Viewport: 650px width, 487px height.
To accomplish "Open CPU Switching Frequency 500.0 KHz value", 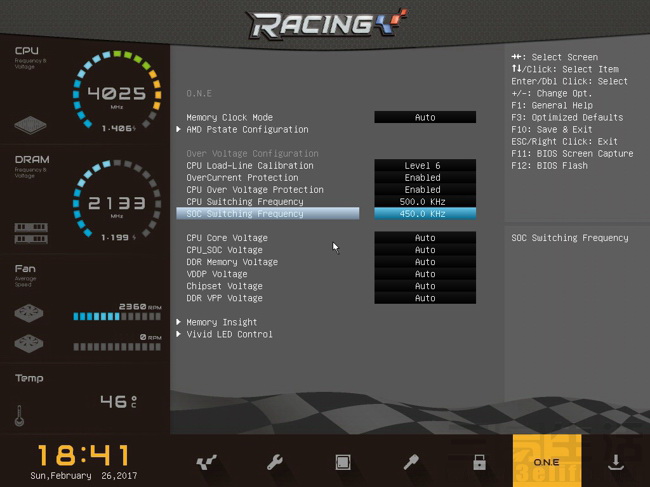I will [x=425, y=201].
